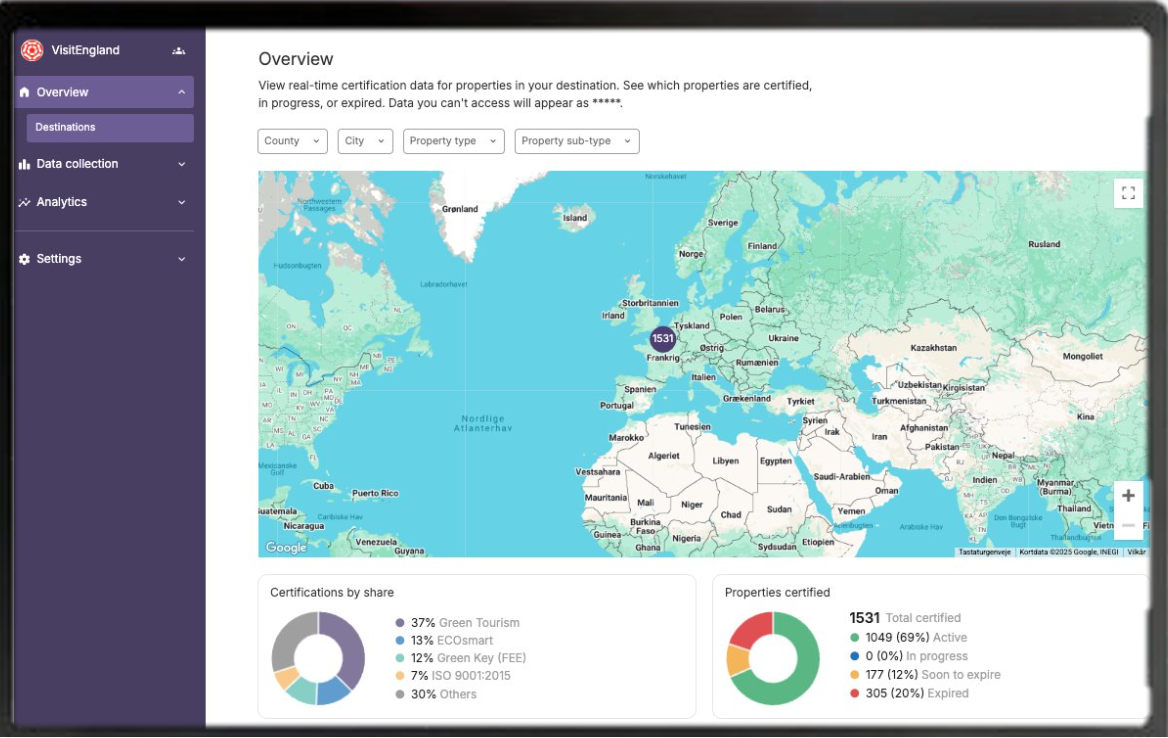
Task: Click the blue ECOsmart legend dot
Action: [400, 640]
